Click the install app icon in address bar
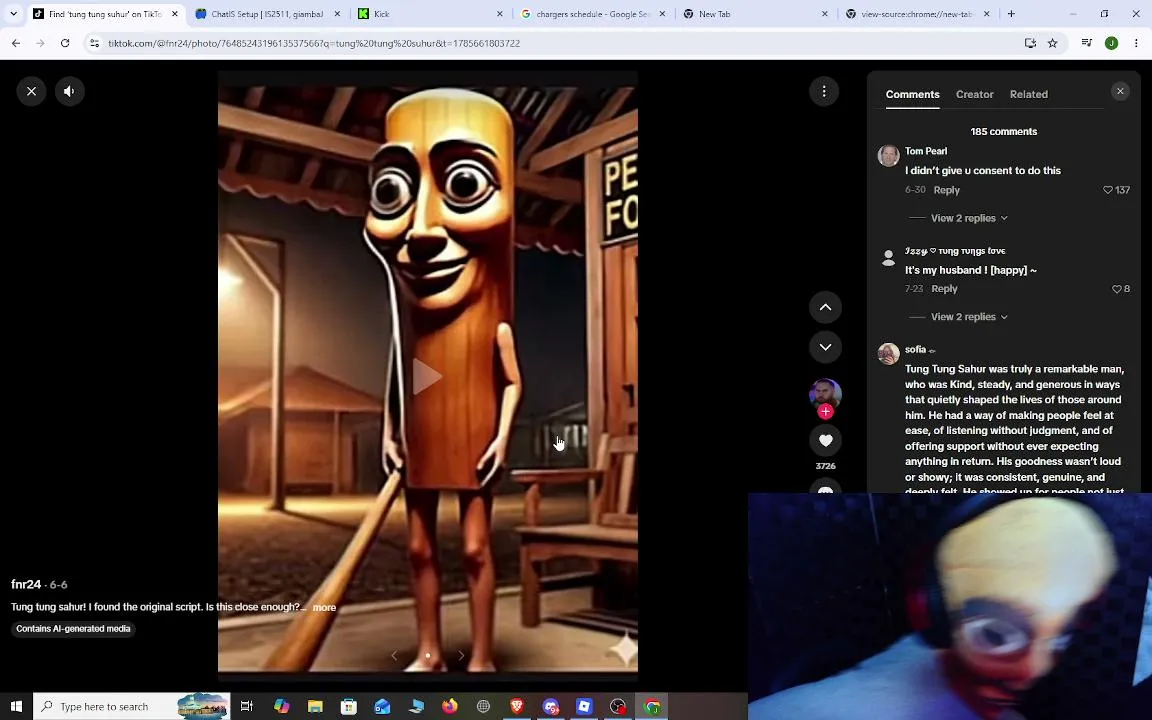Viewport: 1152px width, 720px height. [1030, 43]
